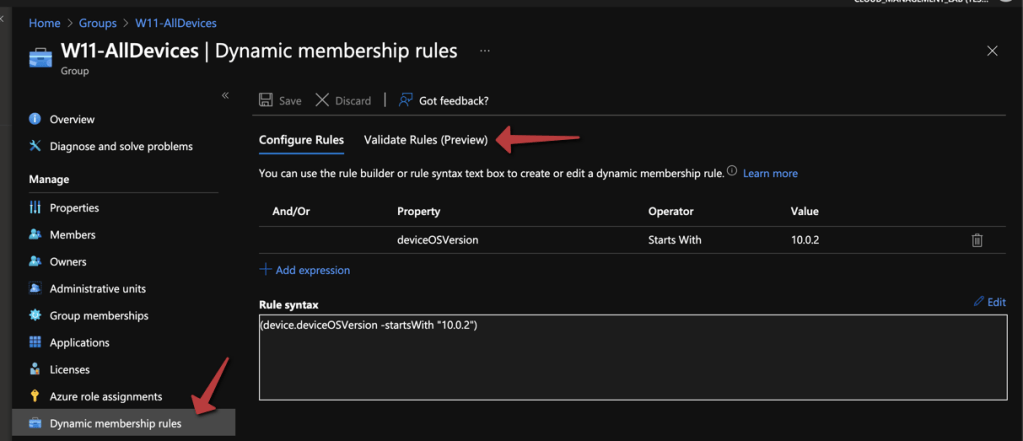The height and width of the screenshot is (441, 1023).
Task: Collapse the left navigation pane
Action: 225,95
